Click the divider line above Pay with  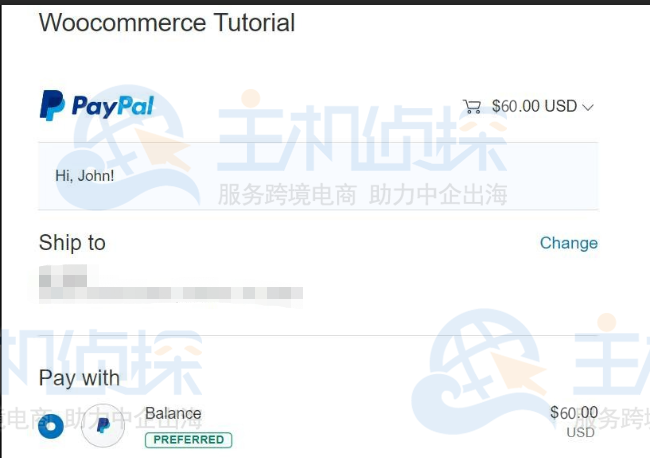[318, 335]
